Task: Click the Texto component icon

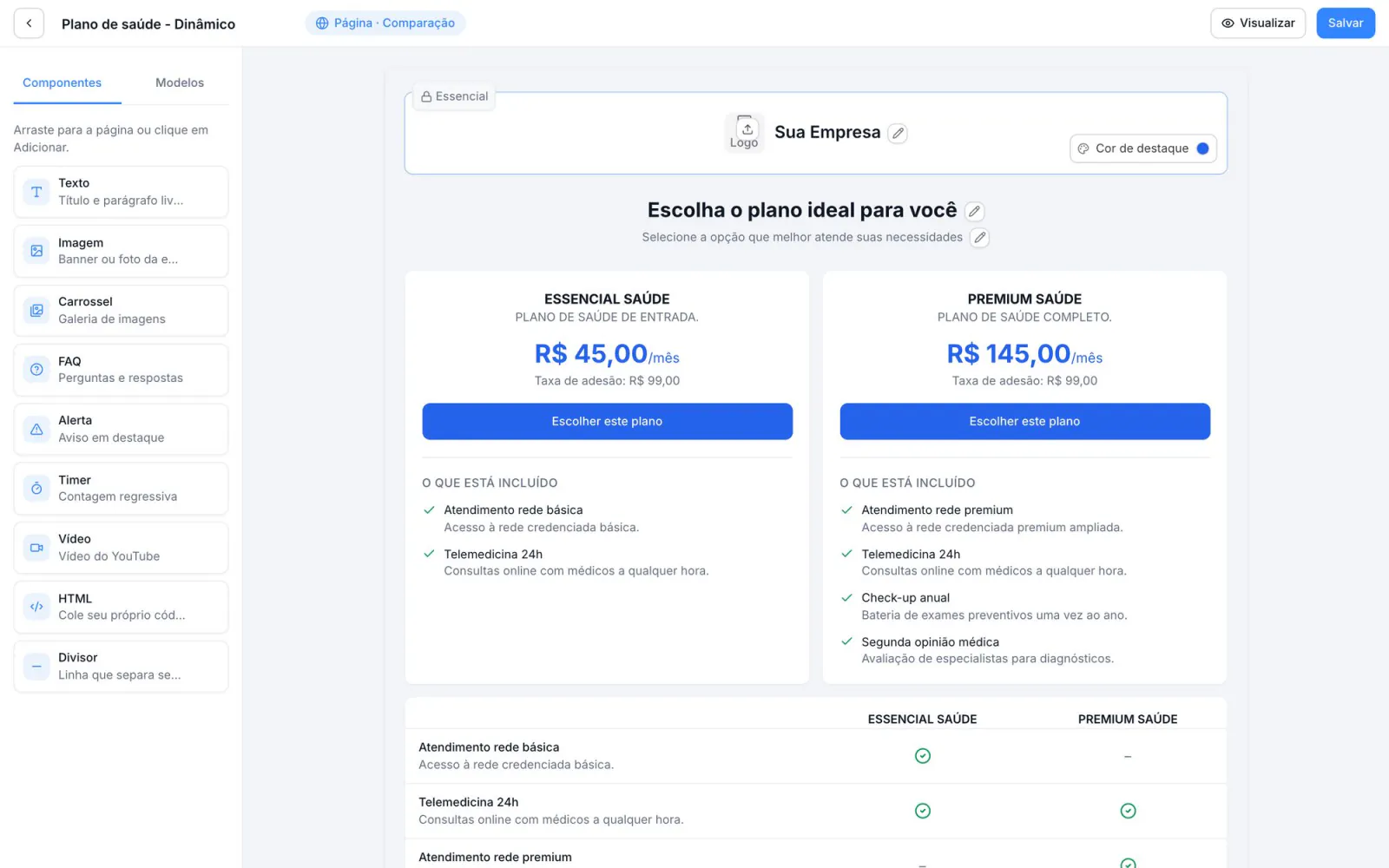Action: click(36, 192)
